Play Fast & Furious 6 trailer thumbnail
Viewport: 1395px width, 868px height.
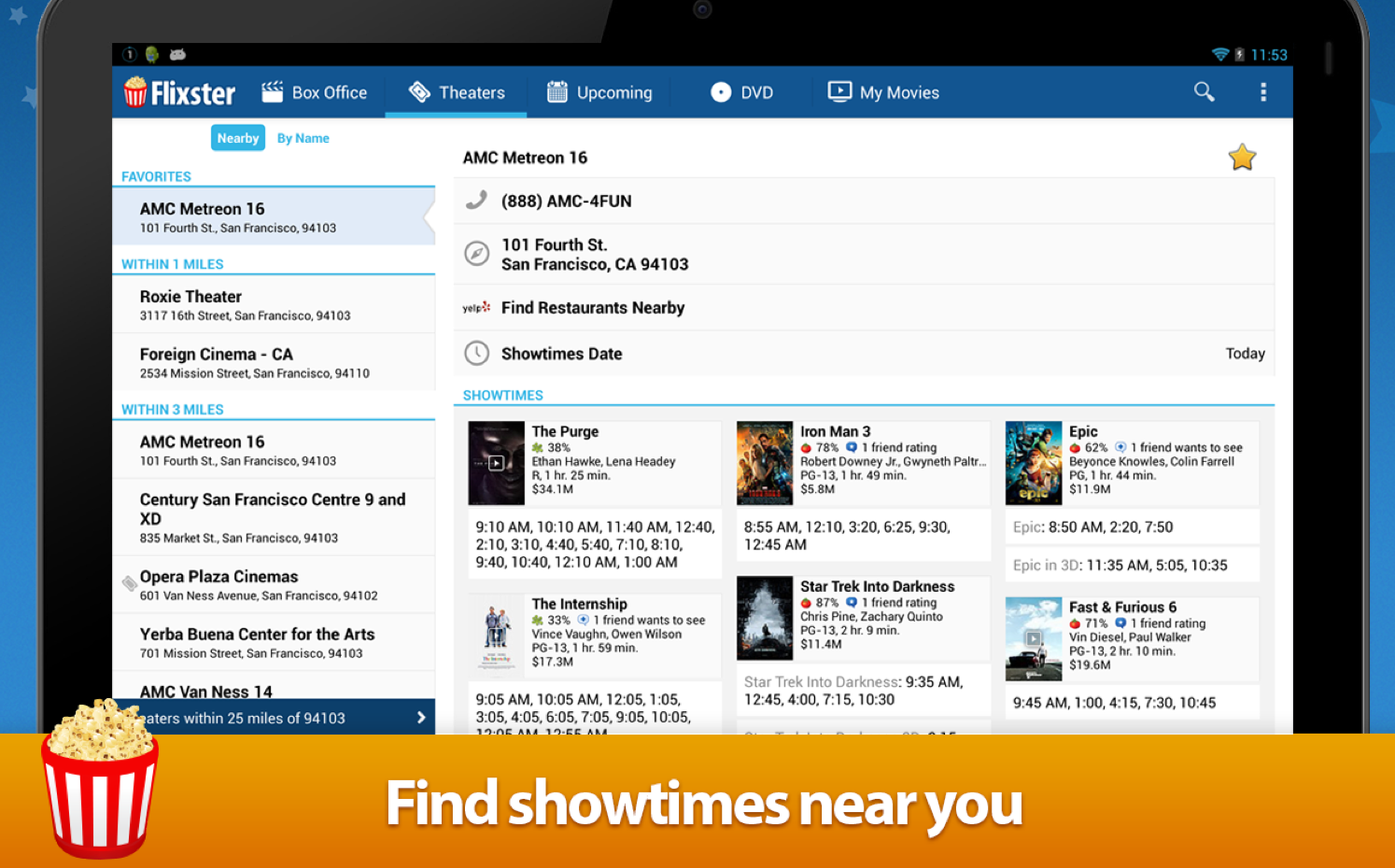click(1034, 638)
